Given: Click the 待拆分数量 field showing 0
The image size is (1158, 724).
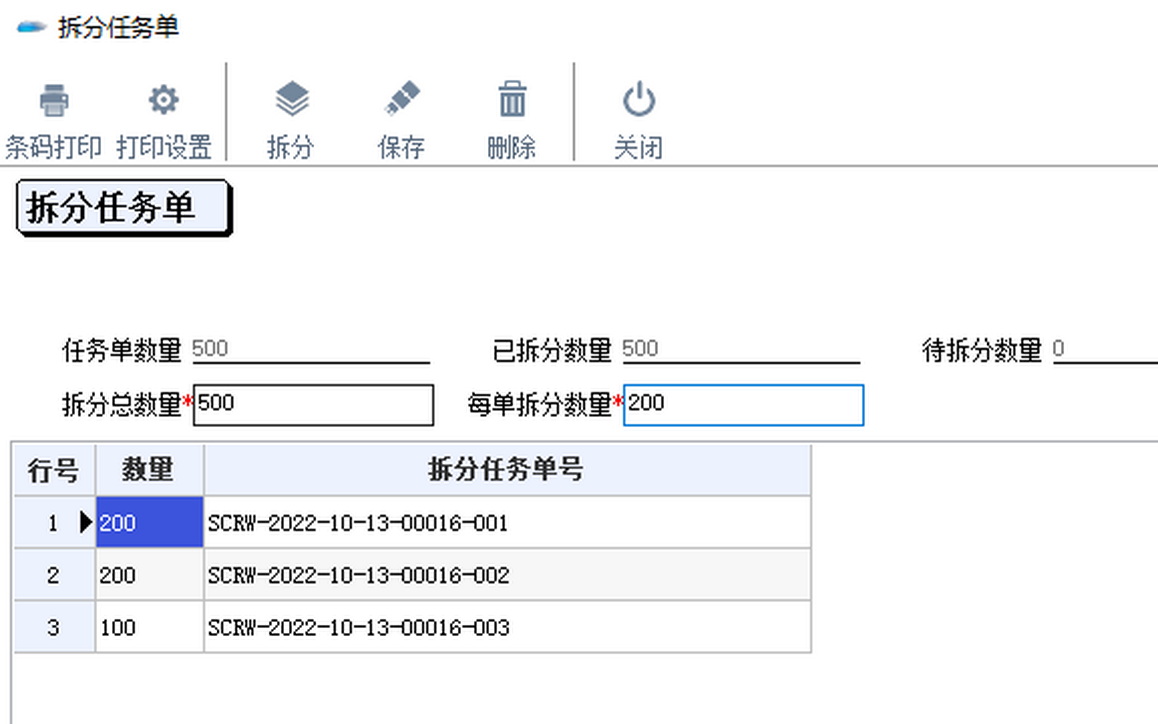Looking at the screenshot, I should (1104, 349).
